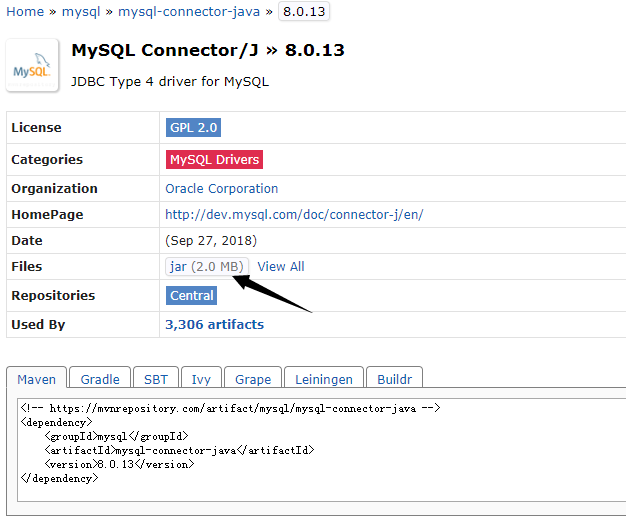Click the Files row label
This screenshot has height=516, width=626.
pyautogui.click(x=27, y=266)
